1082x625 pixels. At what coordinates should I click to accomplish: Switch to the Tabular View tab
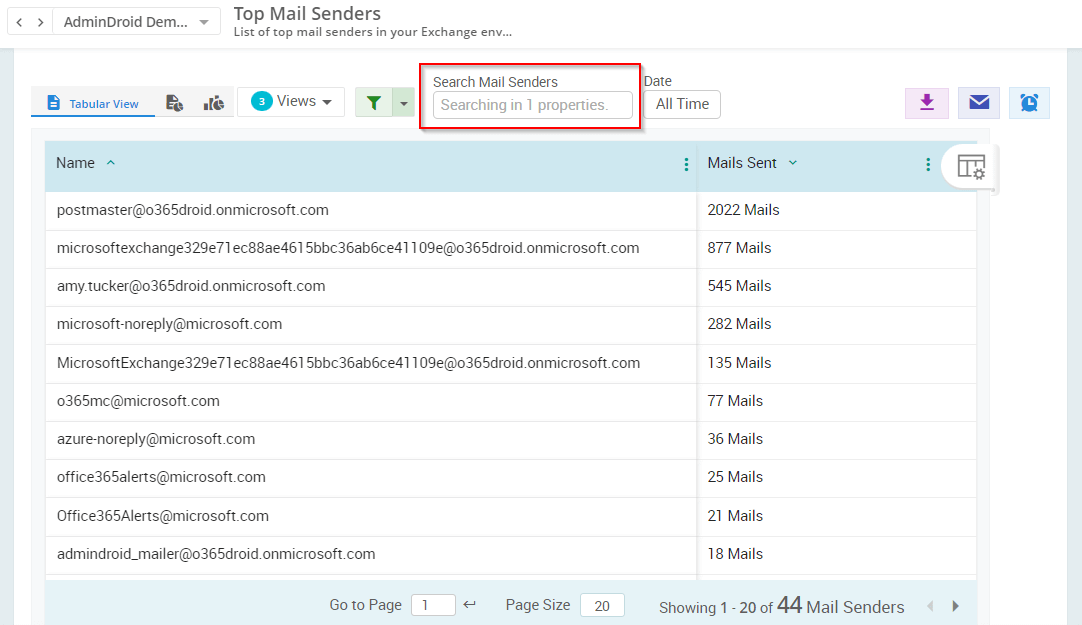92,101
